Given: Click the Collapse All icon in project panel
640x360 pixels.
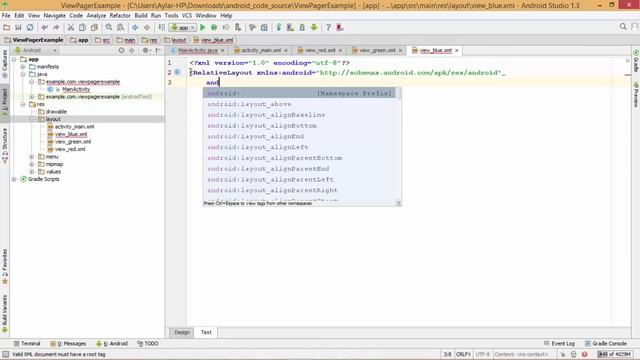Looking at the screenshot, I should [x=131, y=50].
